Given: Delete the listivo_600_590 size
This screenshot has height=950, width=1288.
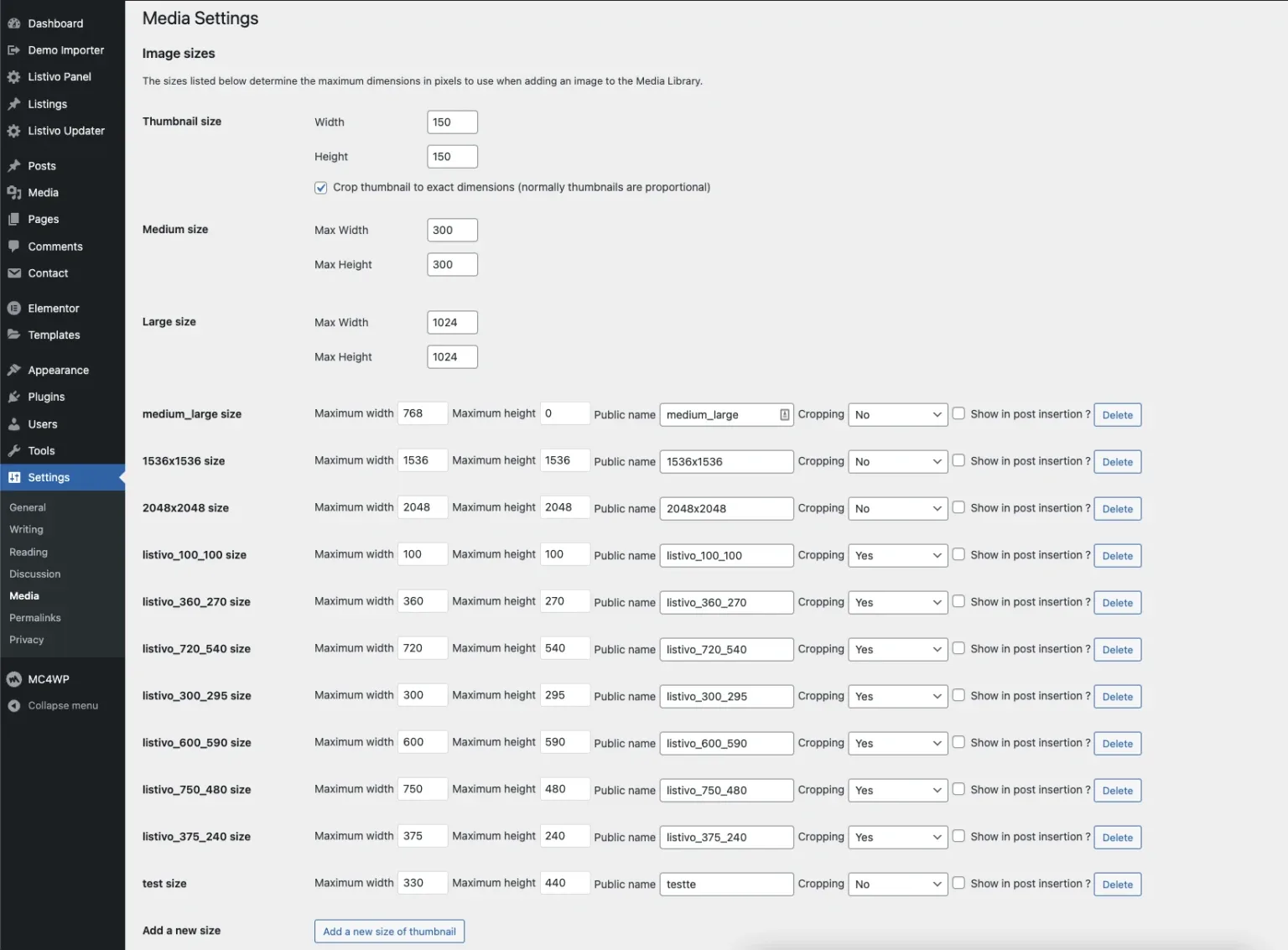Looking at the screenshot, I should point(1118,744).
